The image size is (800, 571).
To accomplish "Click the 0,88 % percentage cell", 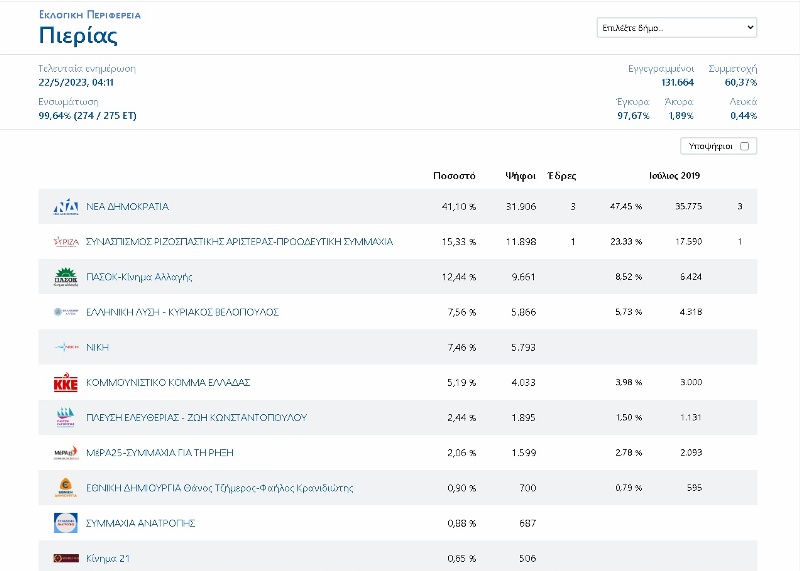I will pos(462,523).
